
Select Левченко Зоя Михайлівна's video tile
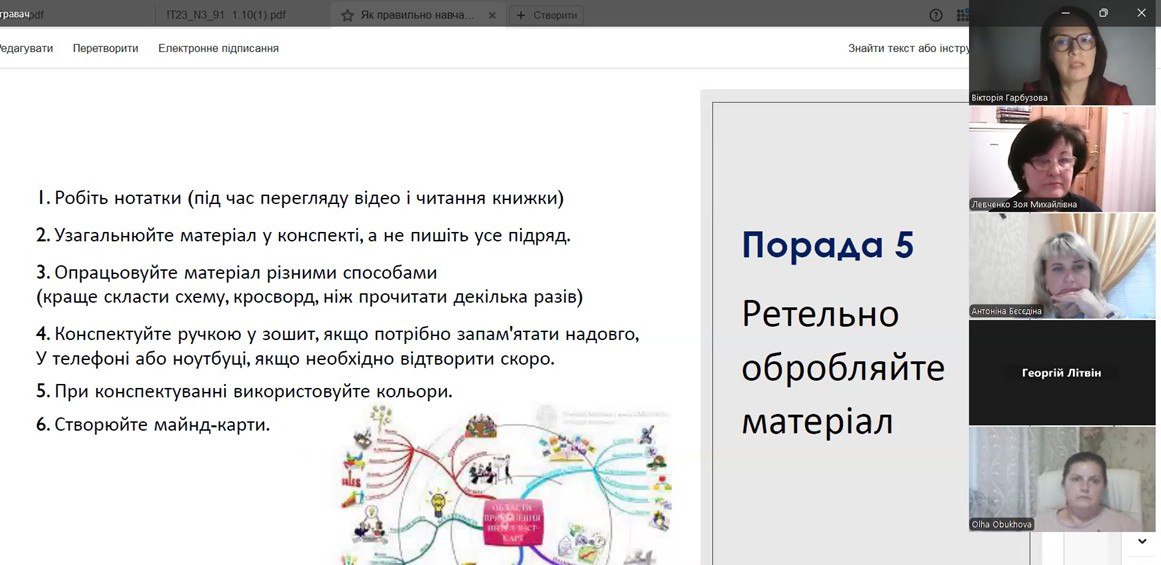pyautogui.click(x=1062, y=158)
